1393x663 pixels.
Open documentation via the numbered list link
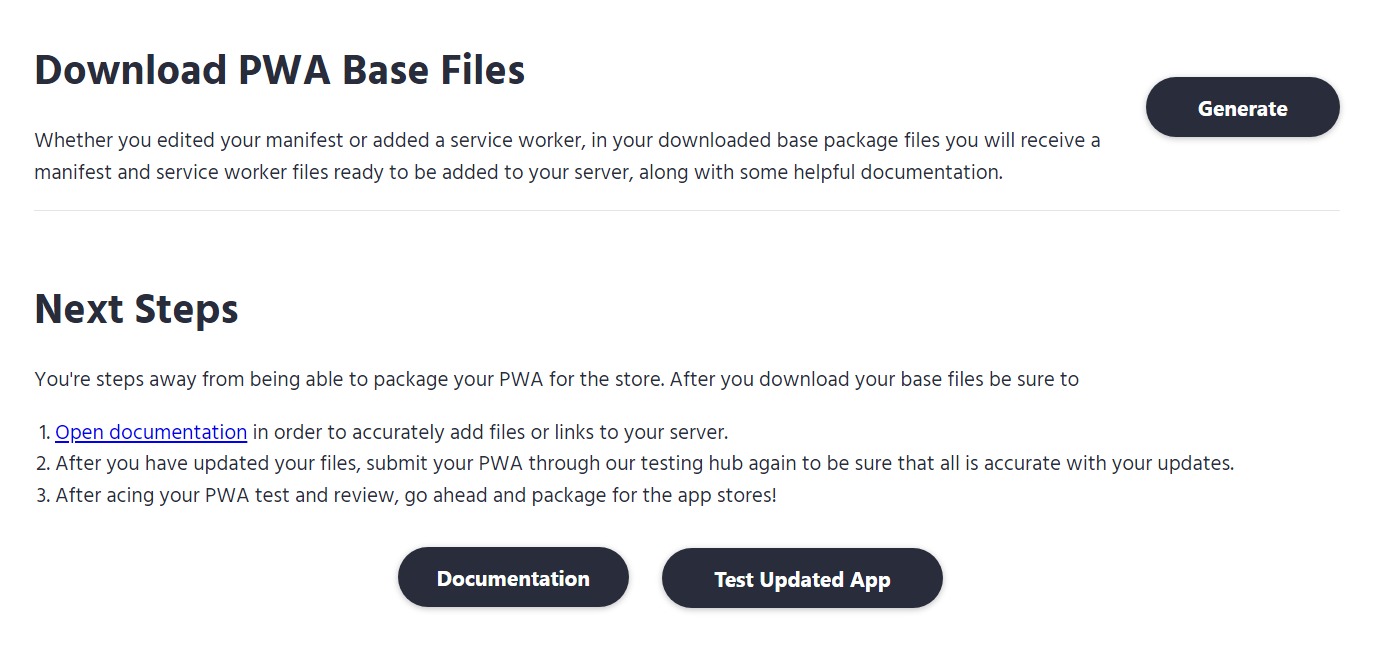click(151, 431)
